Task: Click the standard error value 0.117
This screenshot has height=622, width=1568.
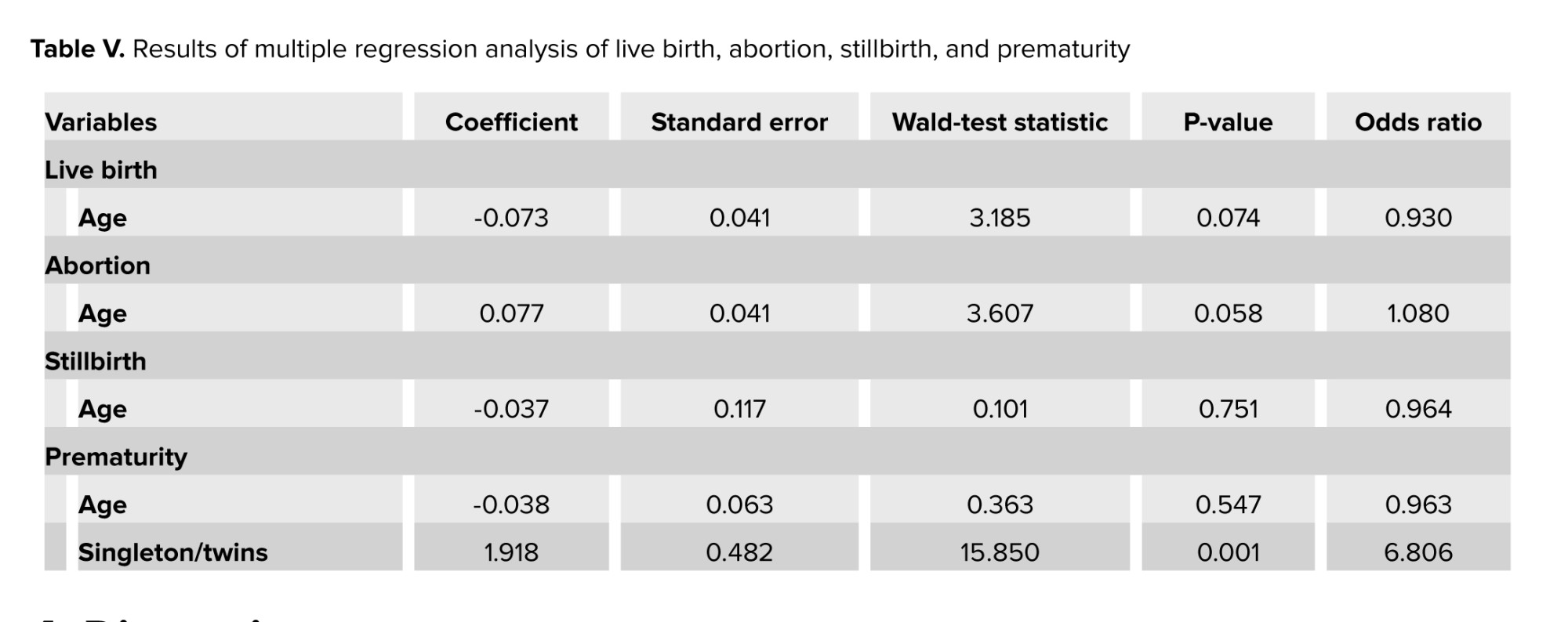Action: pyautogui.click(x=739, y=409)
